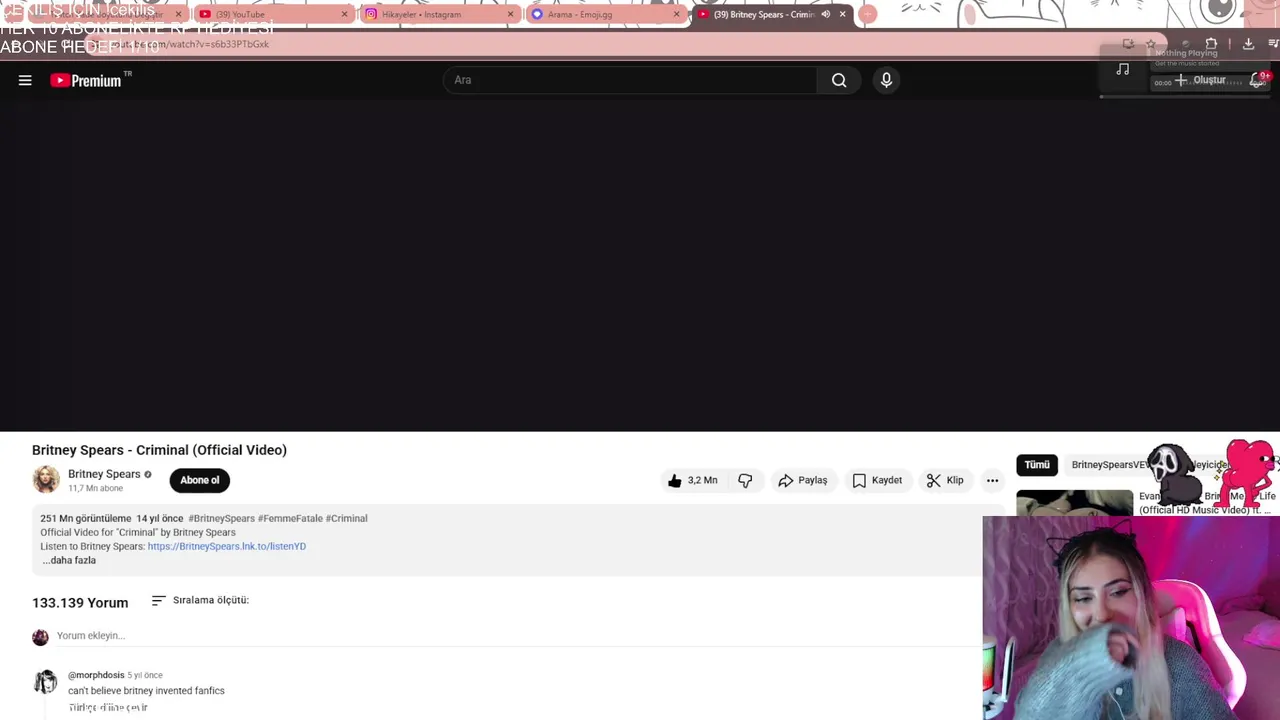The width and height of the screenshot is (1280, 720).
Task: Open the music note player widget
Action: point(1123,69)
